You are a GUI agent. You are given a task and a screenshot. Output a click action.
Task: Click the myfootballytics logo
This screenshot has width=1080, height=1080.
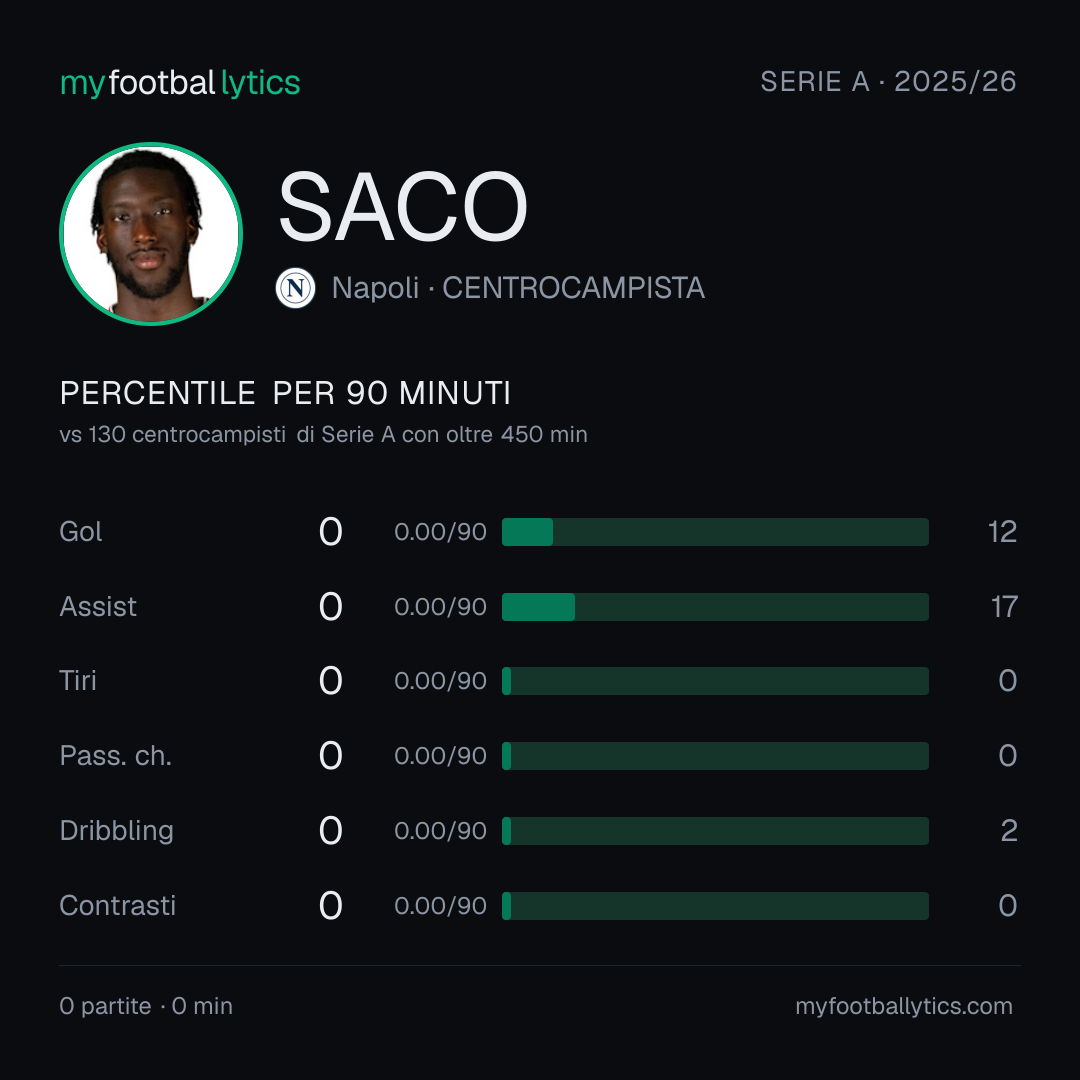[180, 83]
